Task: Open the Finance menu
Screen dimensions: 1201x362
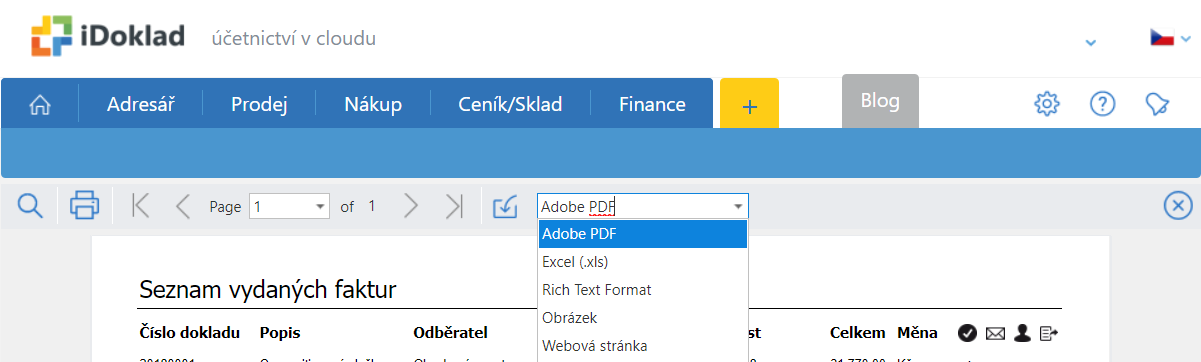Action: tap(652, 104)
